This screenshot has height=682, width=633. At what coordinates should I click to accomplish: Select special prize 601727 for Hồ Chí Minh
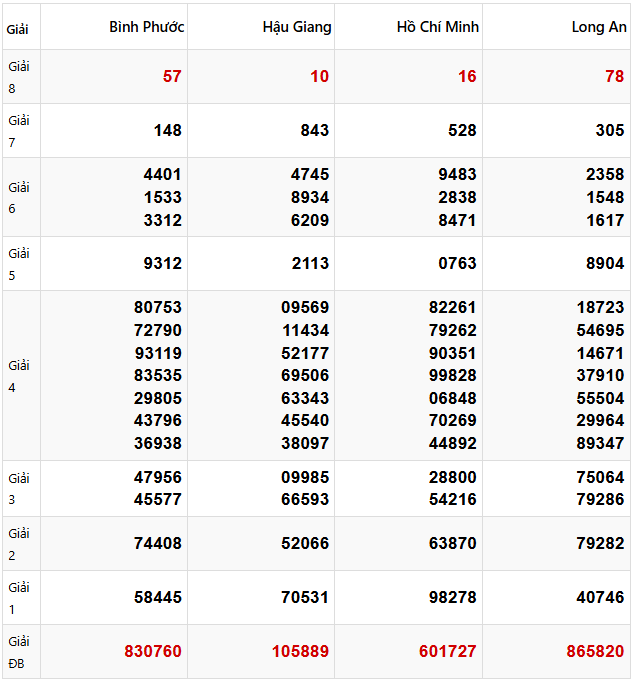coord(448,652)
